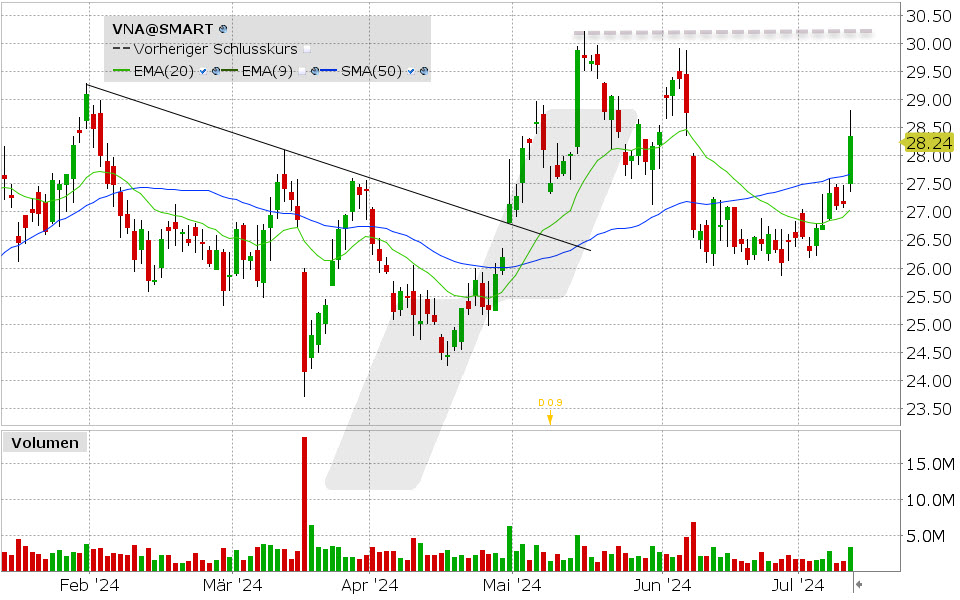Click the 10.0M volume axis value
Viewport: 960px width, 600px height.
coord(930,500)
